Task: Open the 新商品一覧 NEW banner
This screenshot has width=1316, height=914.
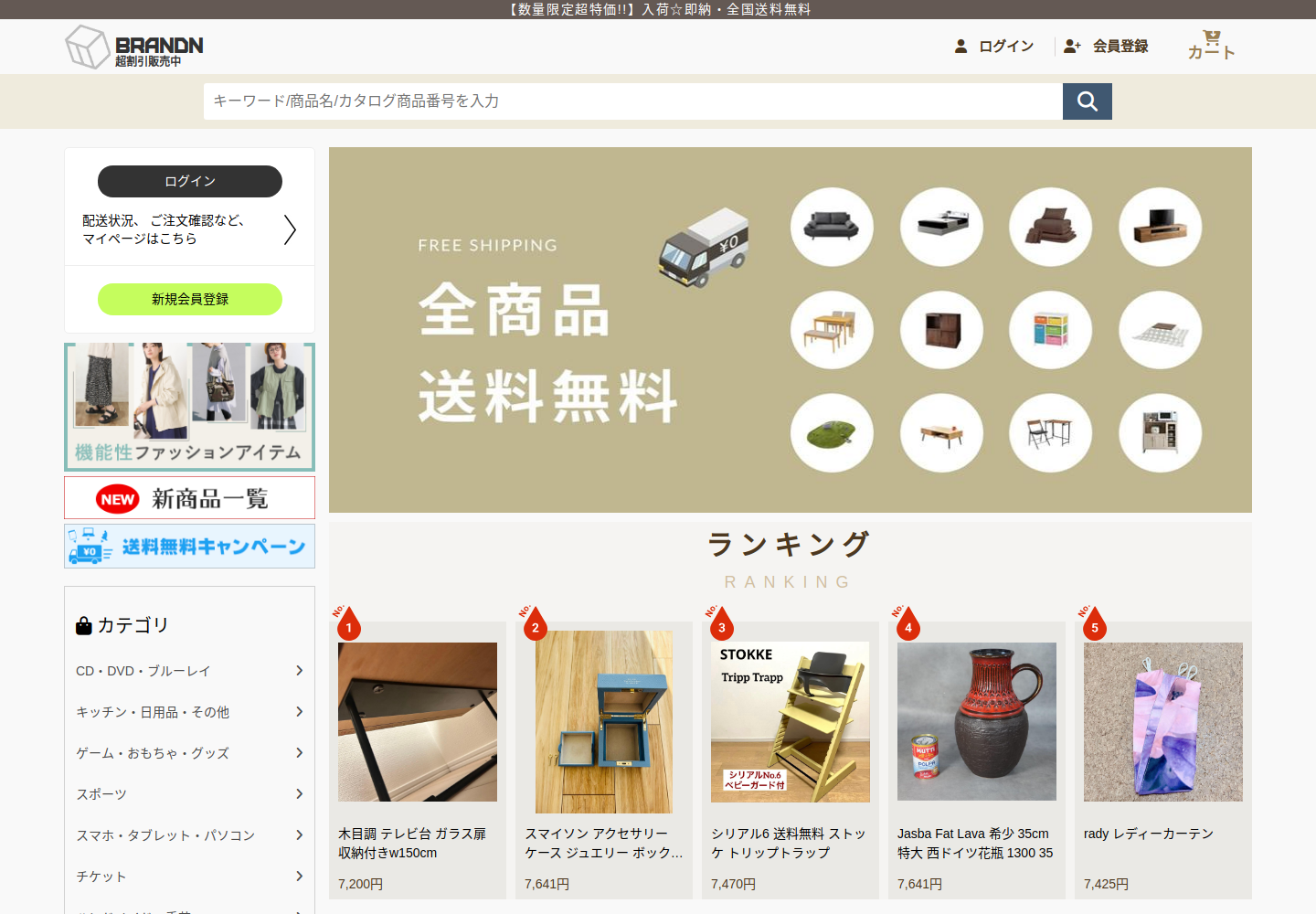Action: [190, 498]
